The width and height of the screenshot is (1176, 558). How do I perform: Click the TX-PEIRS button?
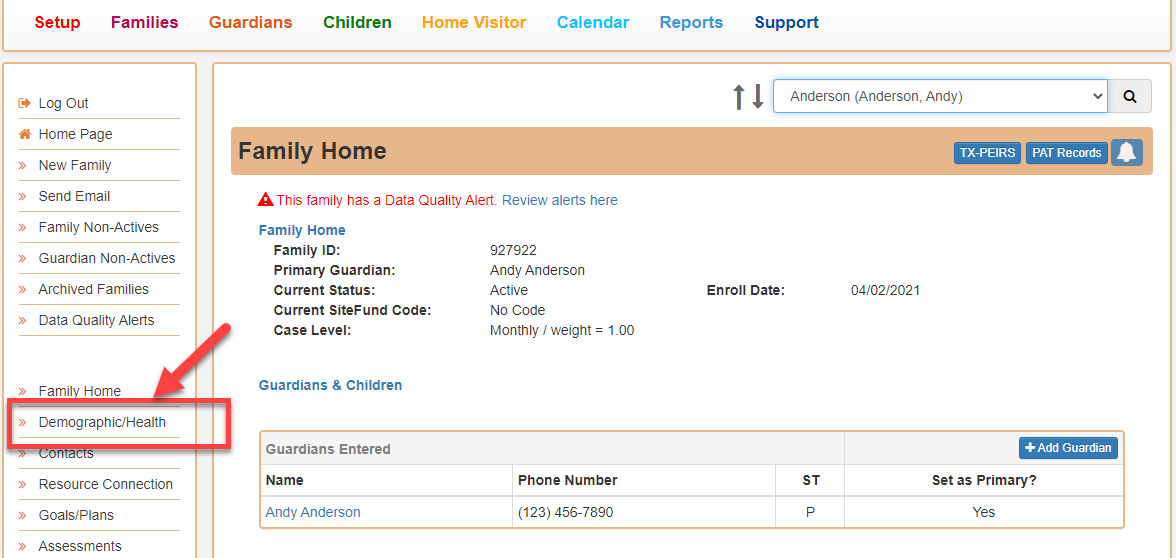(x=987, y=153)
